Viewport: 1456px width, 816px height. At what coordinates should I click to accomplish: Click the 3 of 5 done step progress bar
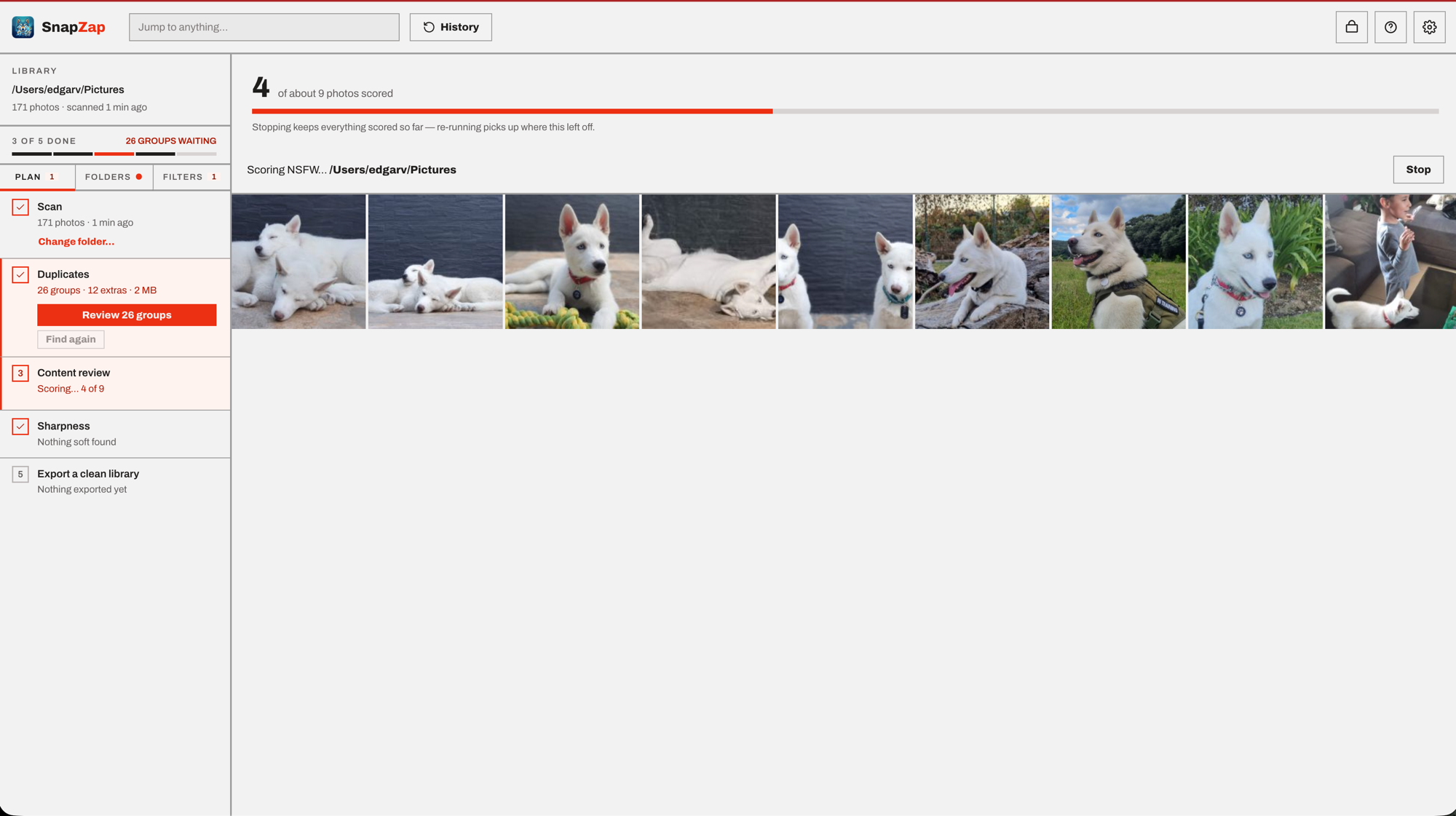(114, 154)
